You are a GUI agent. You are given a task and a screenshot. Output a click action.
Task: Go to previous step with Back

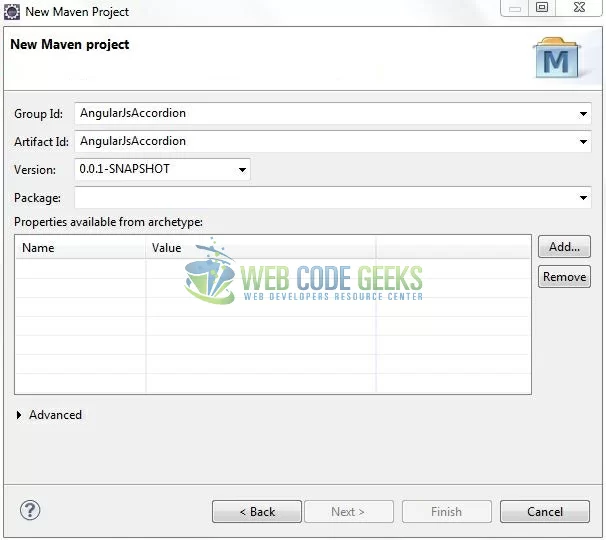[257, 511]
